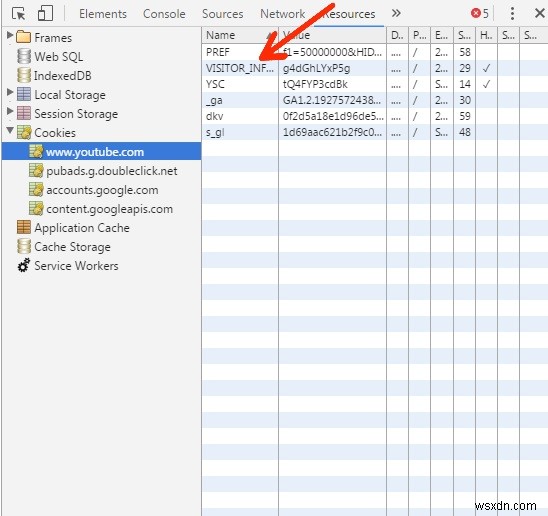Click the pubads.g.doubleclick.net cookie icon

click(x=36, y=170)
